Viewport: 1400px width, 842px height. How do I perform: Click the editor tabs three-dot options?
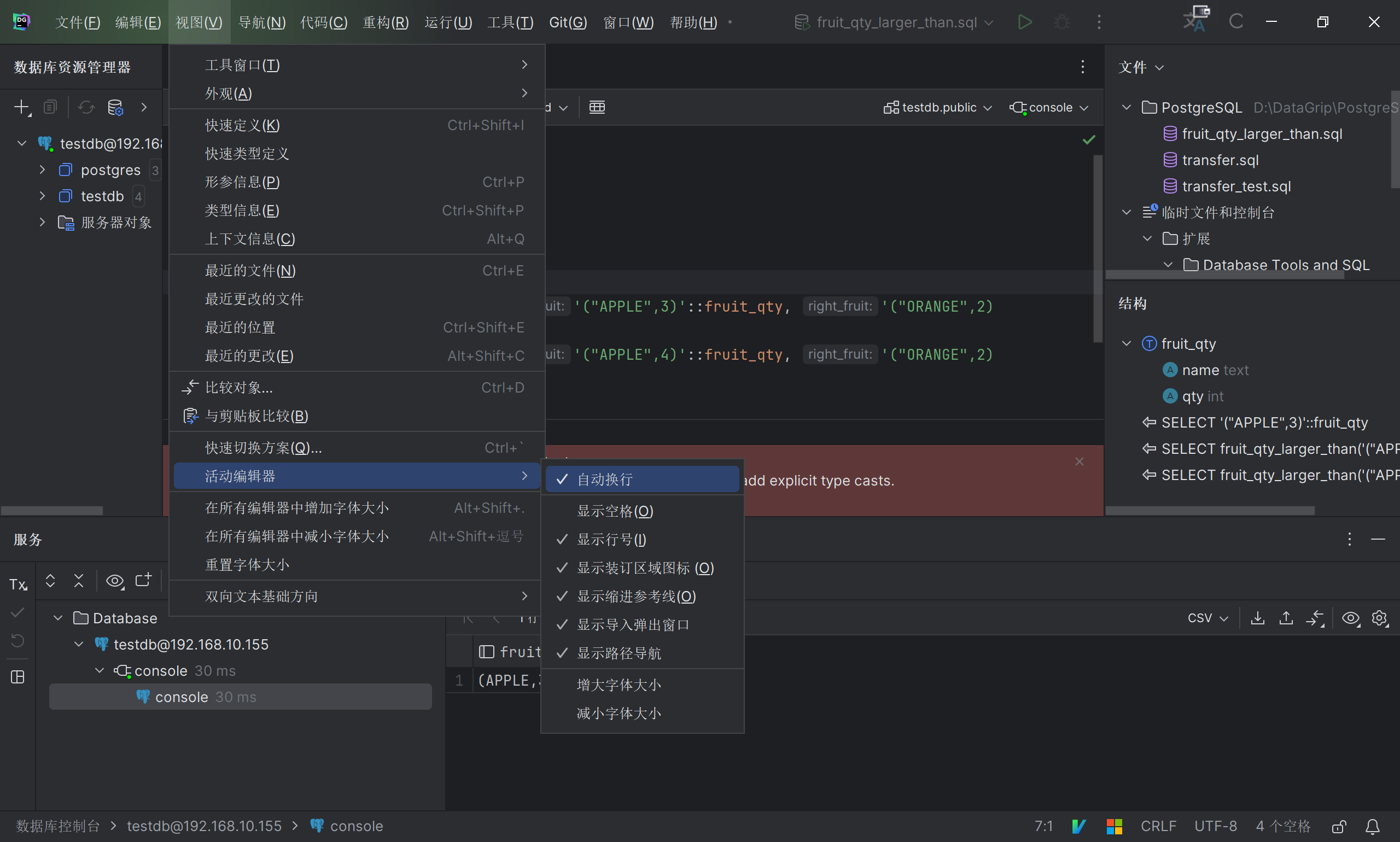coord(1082,67)
